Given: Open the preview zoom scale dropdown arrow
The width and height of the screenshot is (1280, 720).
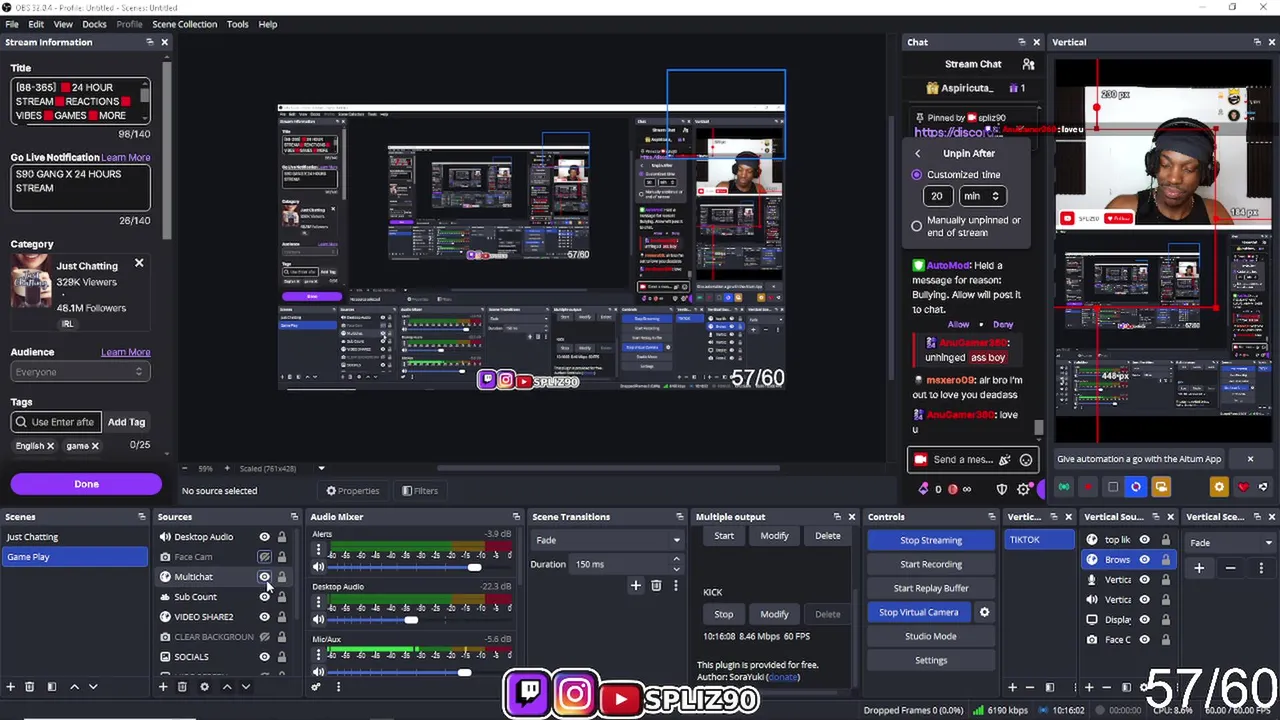Looking at the screenshot, I should pyautogui.click(x=321, y=468).
